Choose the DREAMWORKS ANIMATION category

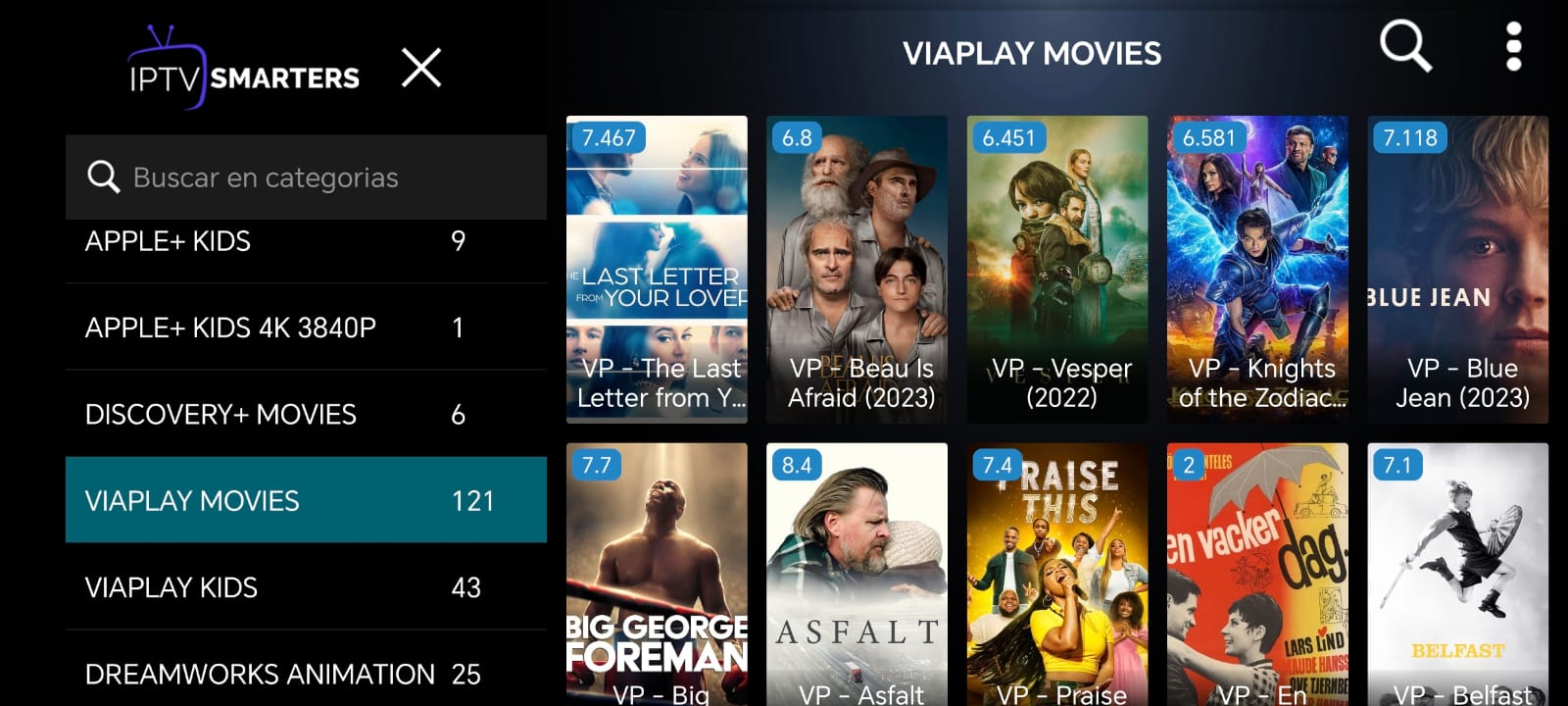tap(306, 669)
